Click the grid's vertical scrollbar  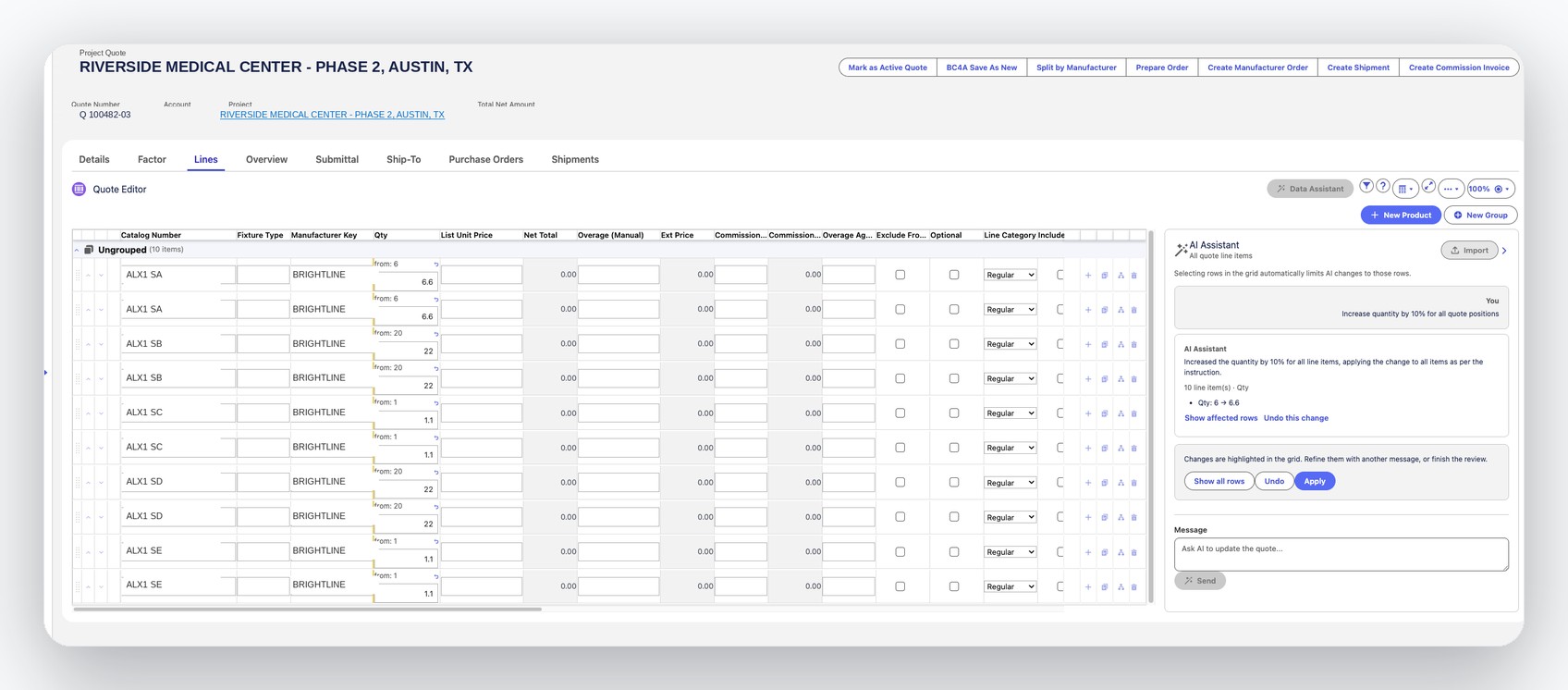click(1150, 416)
